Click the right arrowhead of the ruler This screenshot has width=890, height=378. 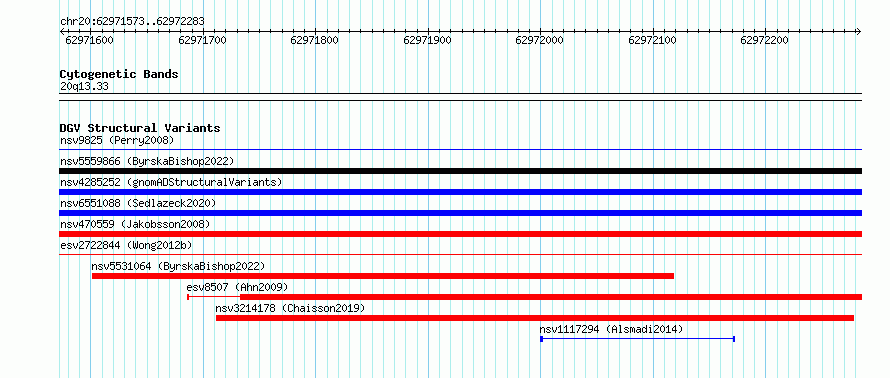(x=859, y=31)
